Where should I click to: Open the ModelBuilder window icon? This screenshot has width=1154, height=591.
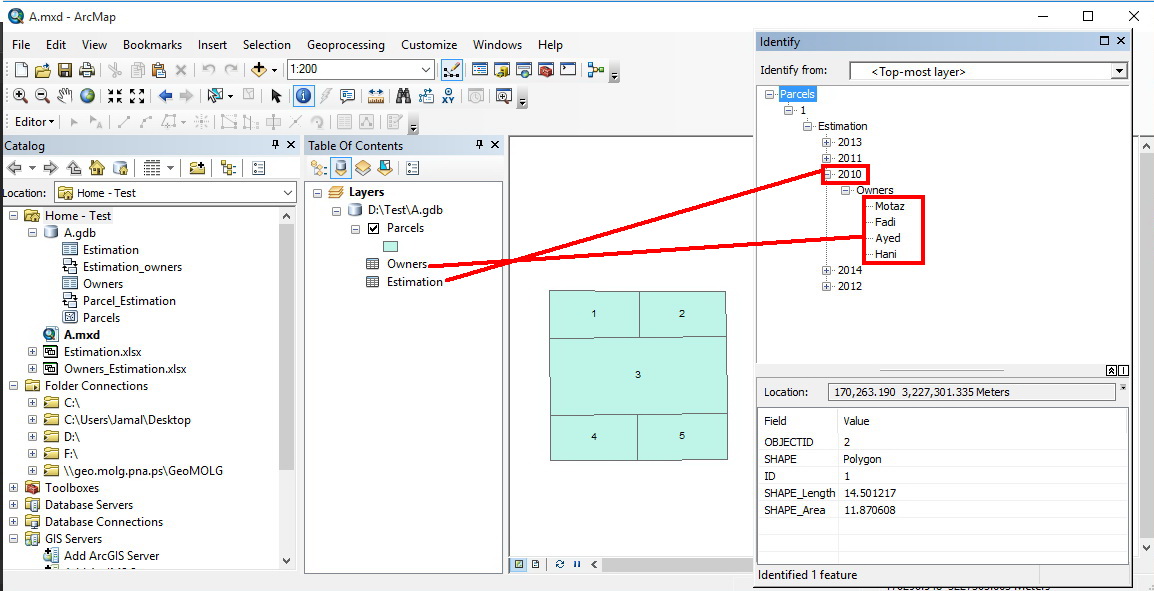click(595, 70)
